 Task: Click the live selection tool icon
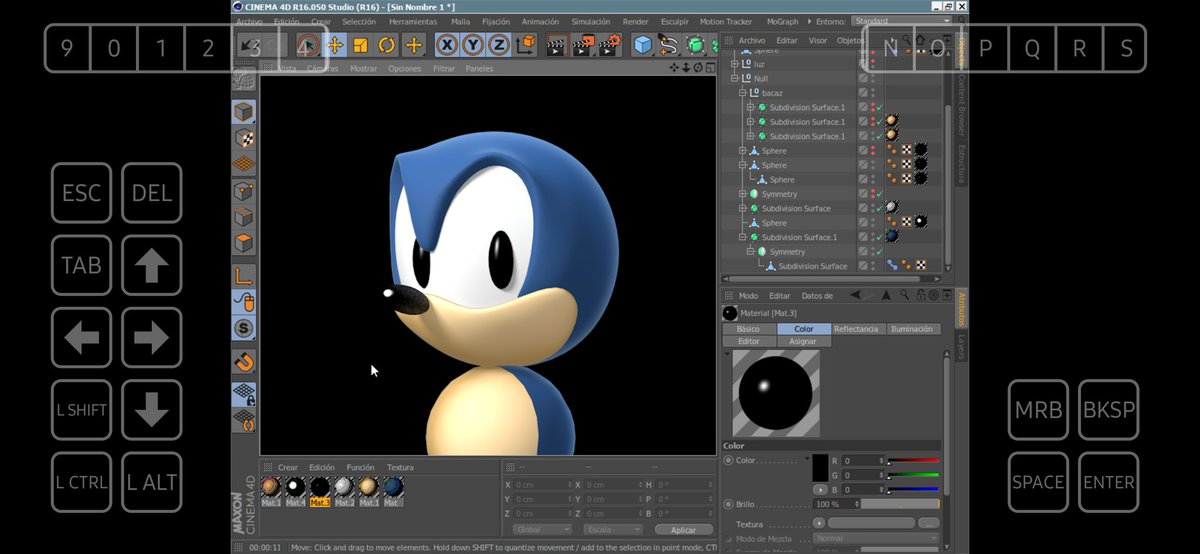[x=309, y=44]
